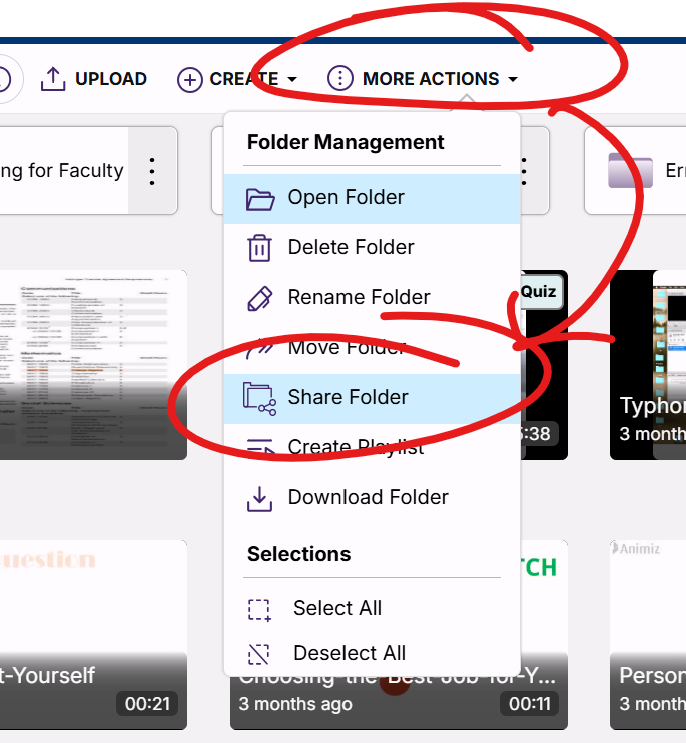Screen dimensions: 686x743
Task: Click the Select All dashed-square icon
Action: tap(259, 610)
